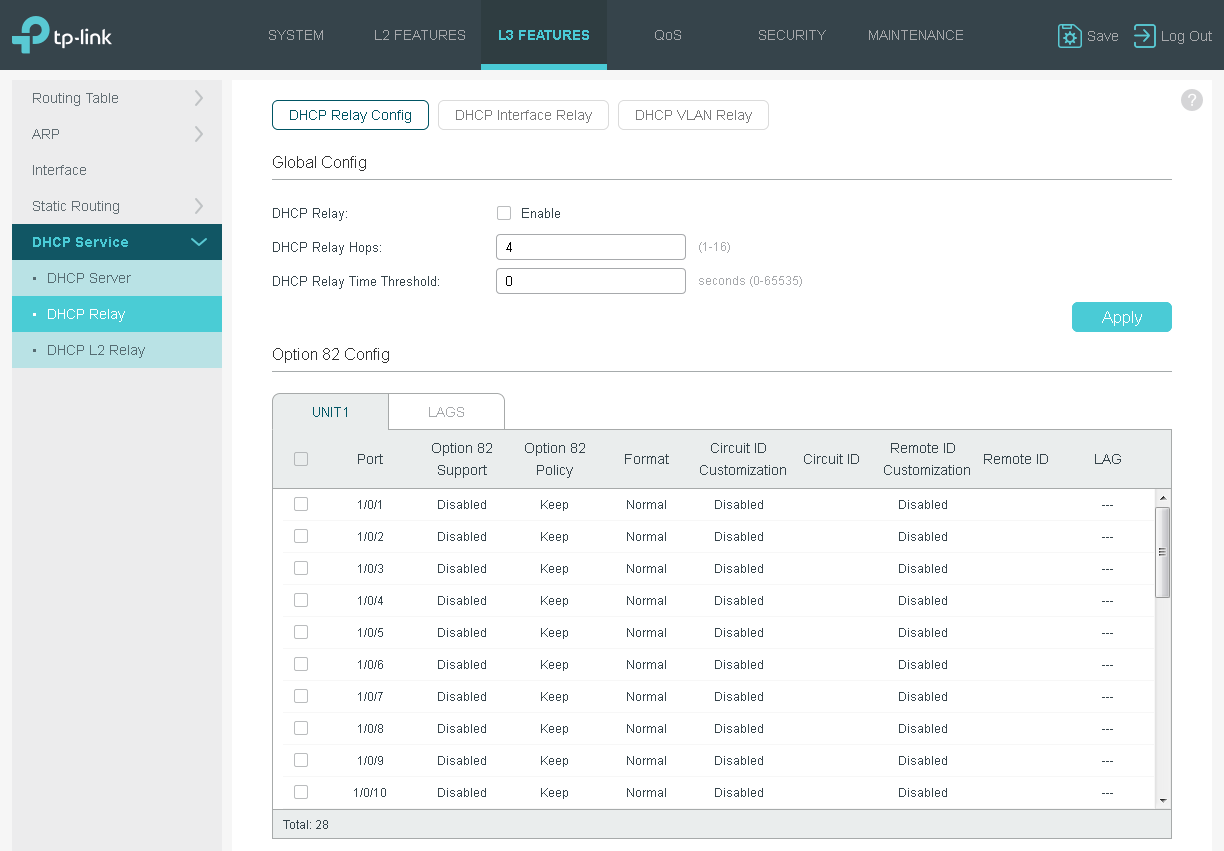The height and width of the screenshot is (851, 1224).
Task: Enable the DHCP Relay checkbox
Action: tap(504, 213)
